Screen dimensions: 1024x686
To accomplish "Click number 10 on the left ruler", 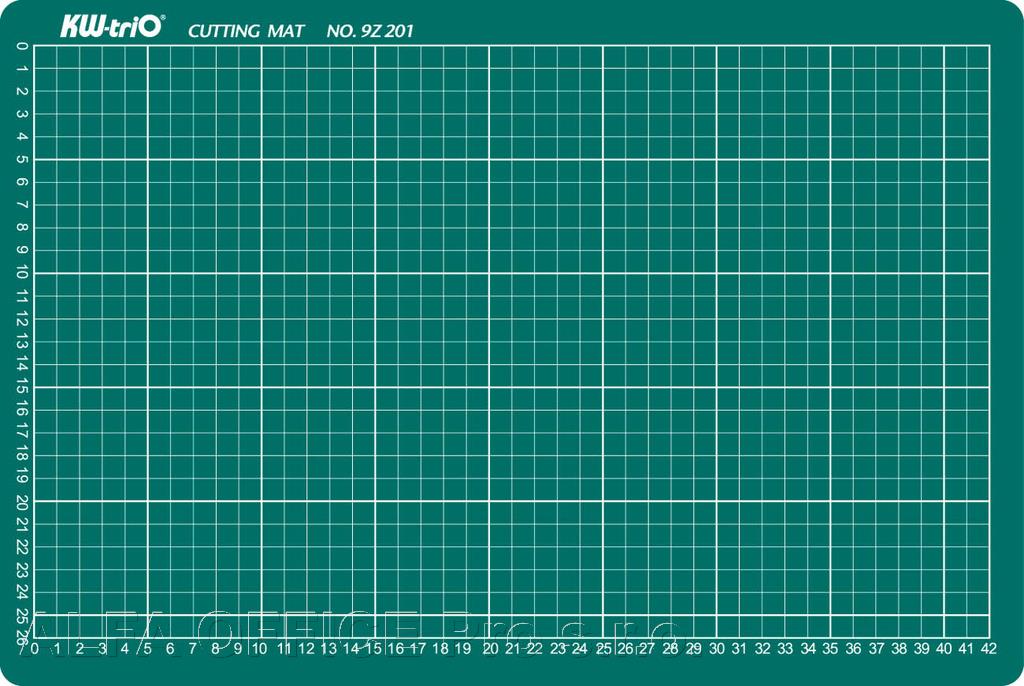I will [22, 273].
